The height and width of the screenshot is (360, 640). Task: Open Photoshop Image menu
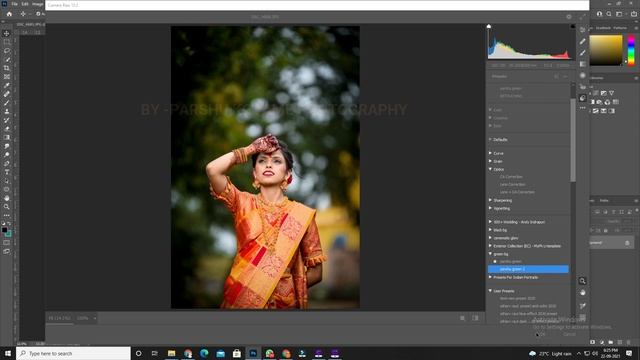click(38, 4)
